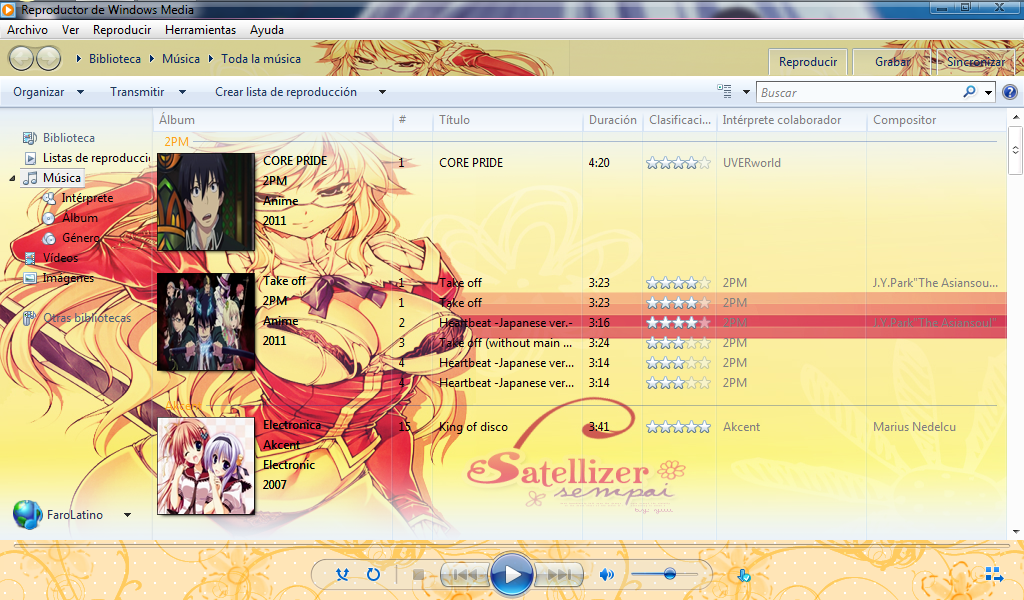Expand the breadcrumb arrow before Música
This screenshot has width=1024, height=600.
tap(152, 59)
